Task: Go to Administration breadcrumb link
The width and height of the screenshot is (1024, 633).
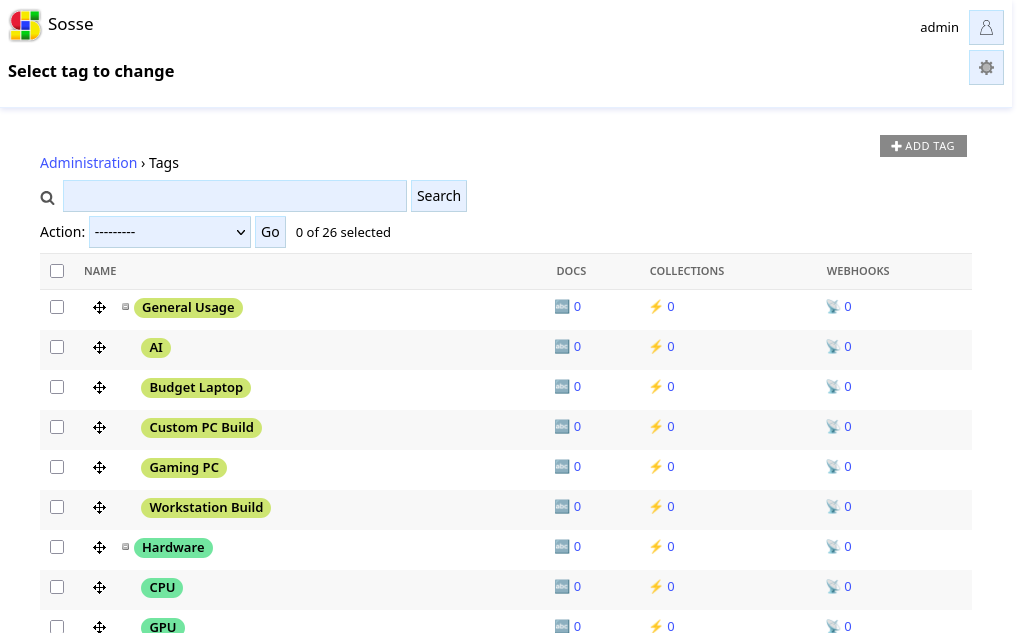Action: click(88, 163)
